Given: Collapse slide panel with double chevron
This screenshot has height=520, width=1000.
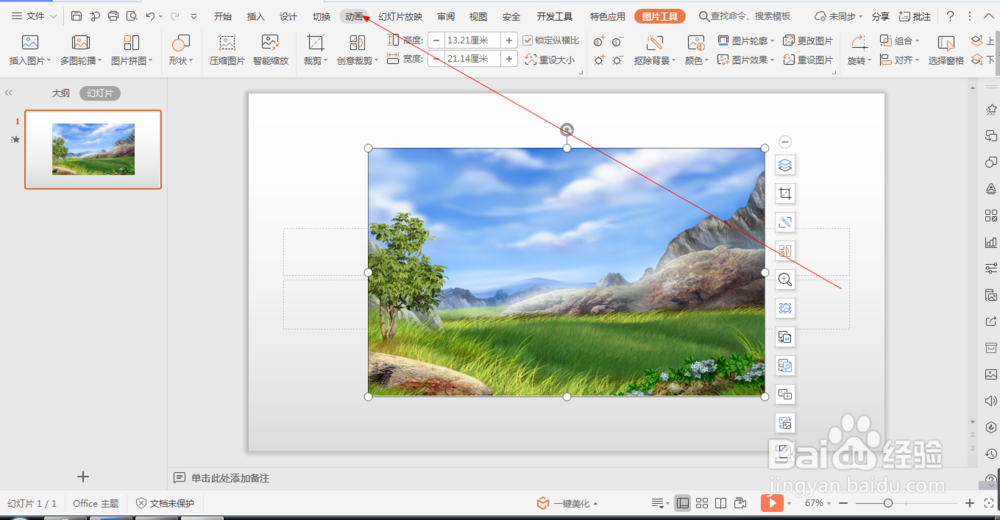Looking at the screenshot, I should point(8,93).
